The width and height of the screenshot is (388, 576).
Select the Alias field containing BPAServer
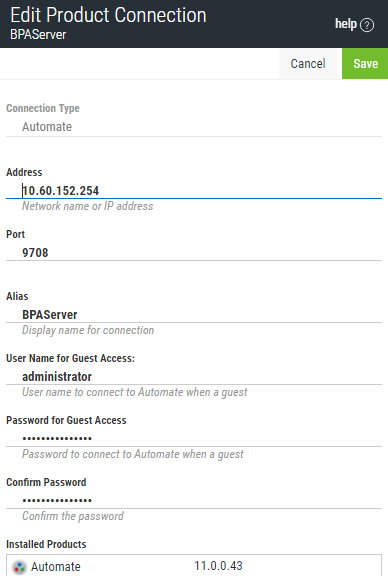tap(194, 315)
